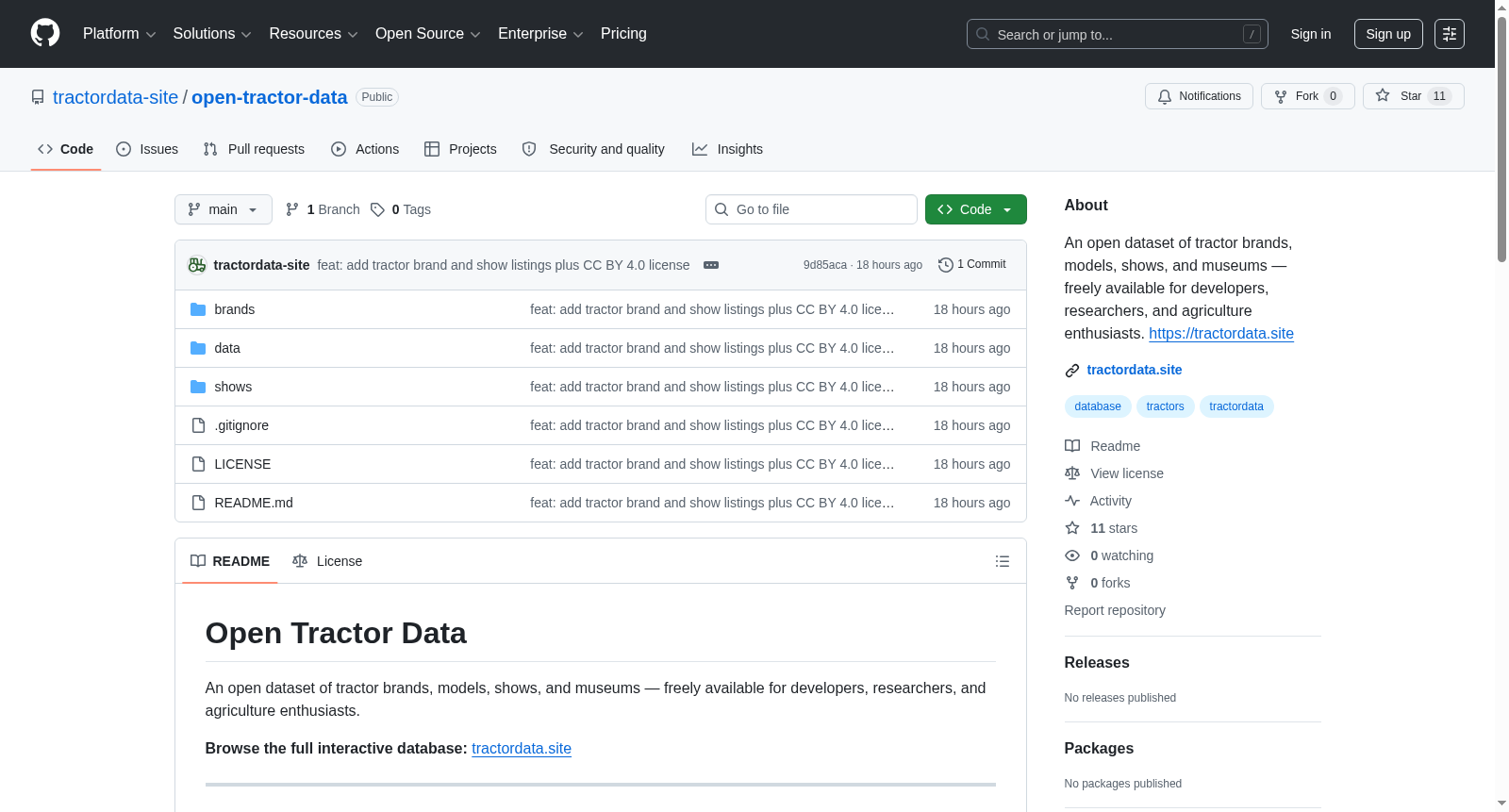Screen dimensions: 1509x812
Task: Open the tractordata-site owner link
Action: (115, 97)
